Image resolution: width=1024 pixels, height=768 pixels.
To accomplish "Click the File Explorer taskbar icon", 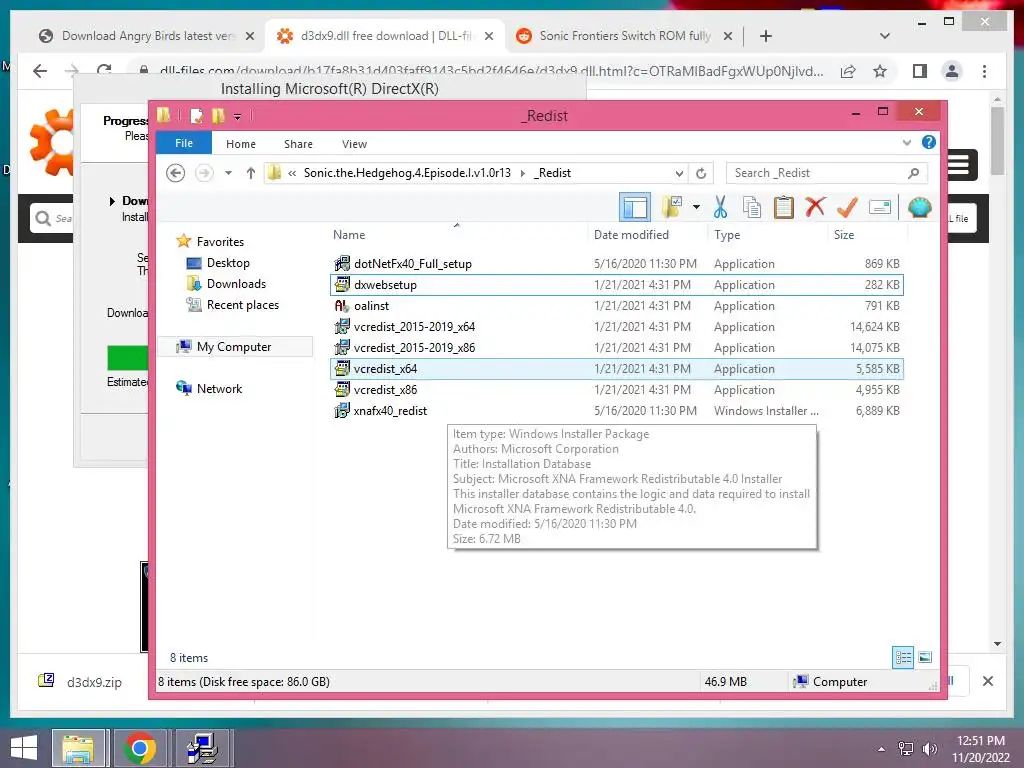I will click(x=78, y=748).
